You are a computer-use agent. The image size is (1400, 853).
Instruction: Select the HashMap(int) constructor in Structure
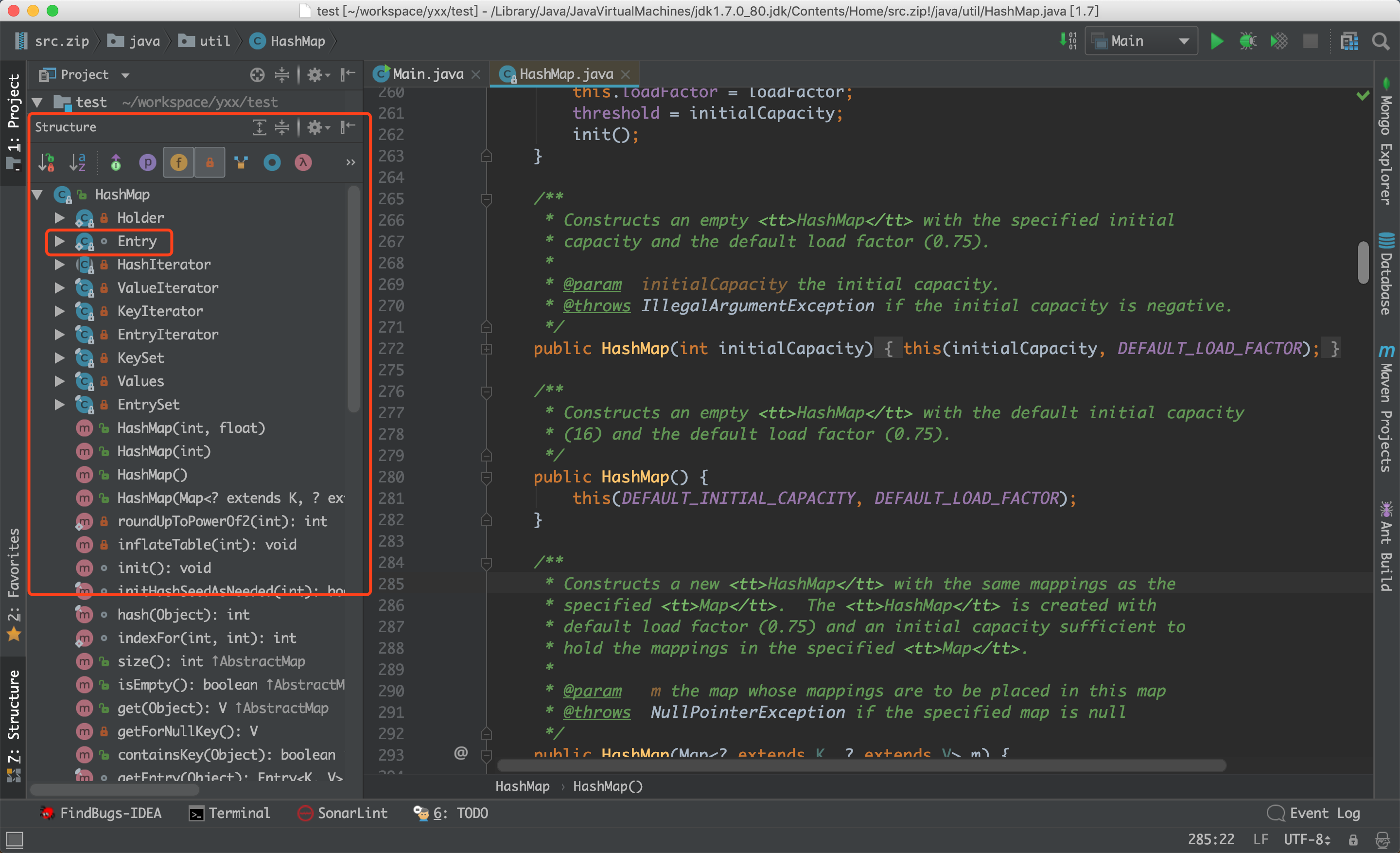click(x=164, y=452)
